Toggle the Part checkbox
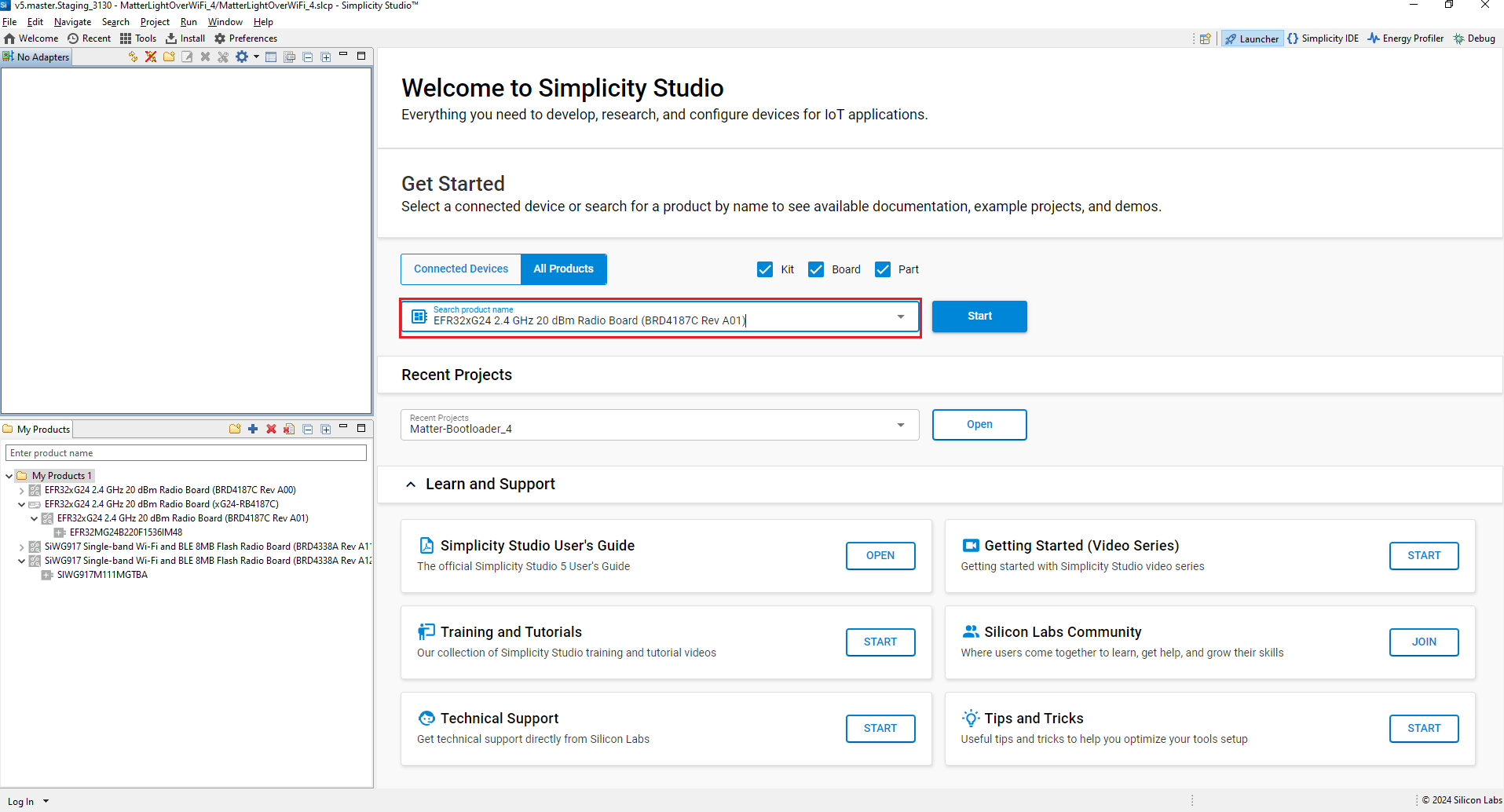The width and height of the screenshot is (1504, 812). tap(883, 269)
